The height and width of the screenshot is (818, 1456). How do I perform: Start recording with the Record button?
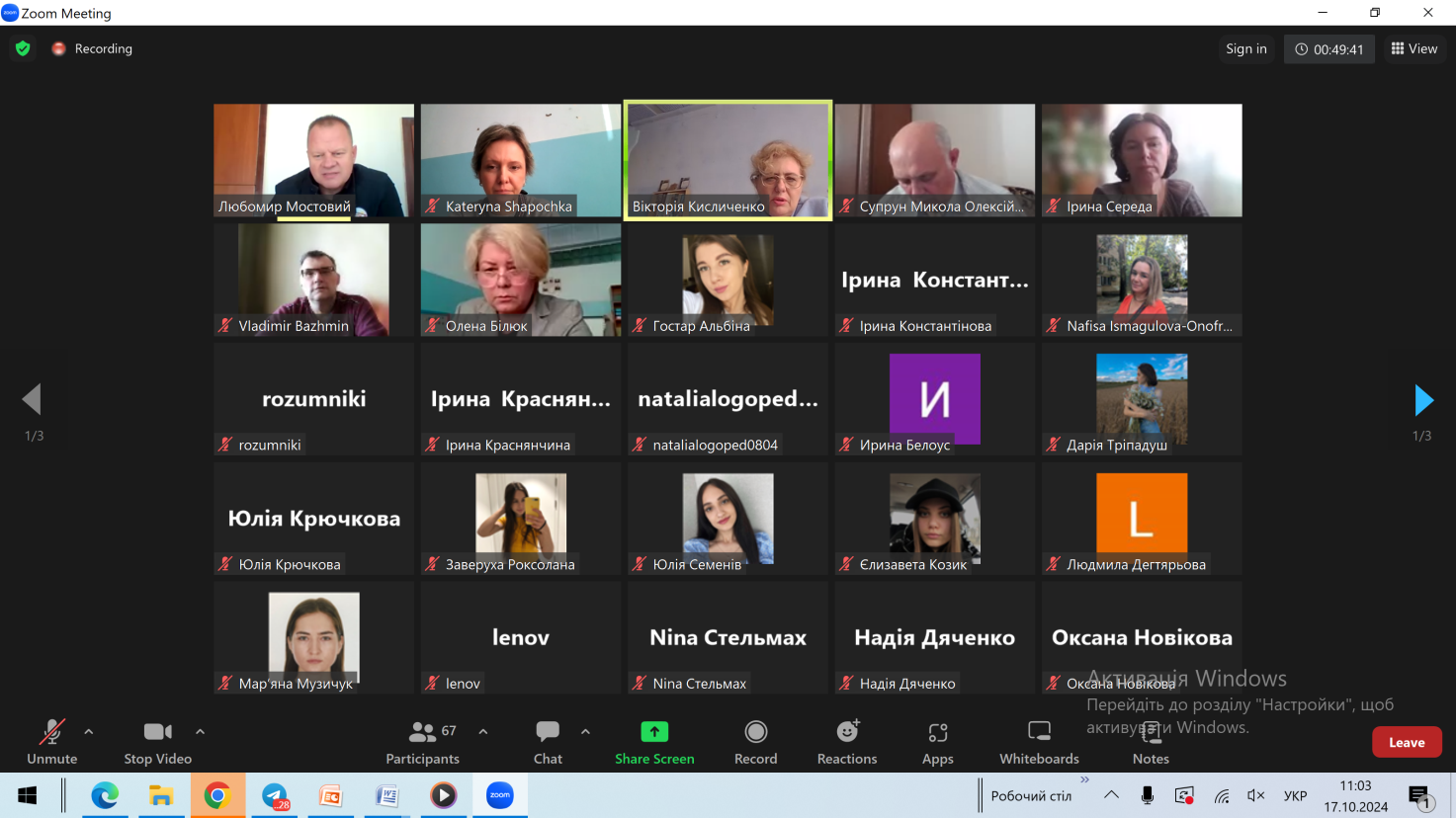tap(756, 742)
